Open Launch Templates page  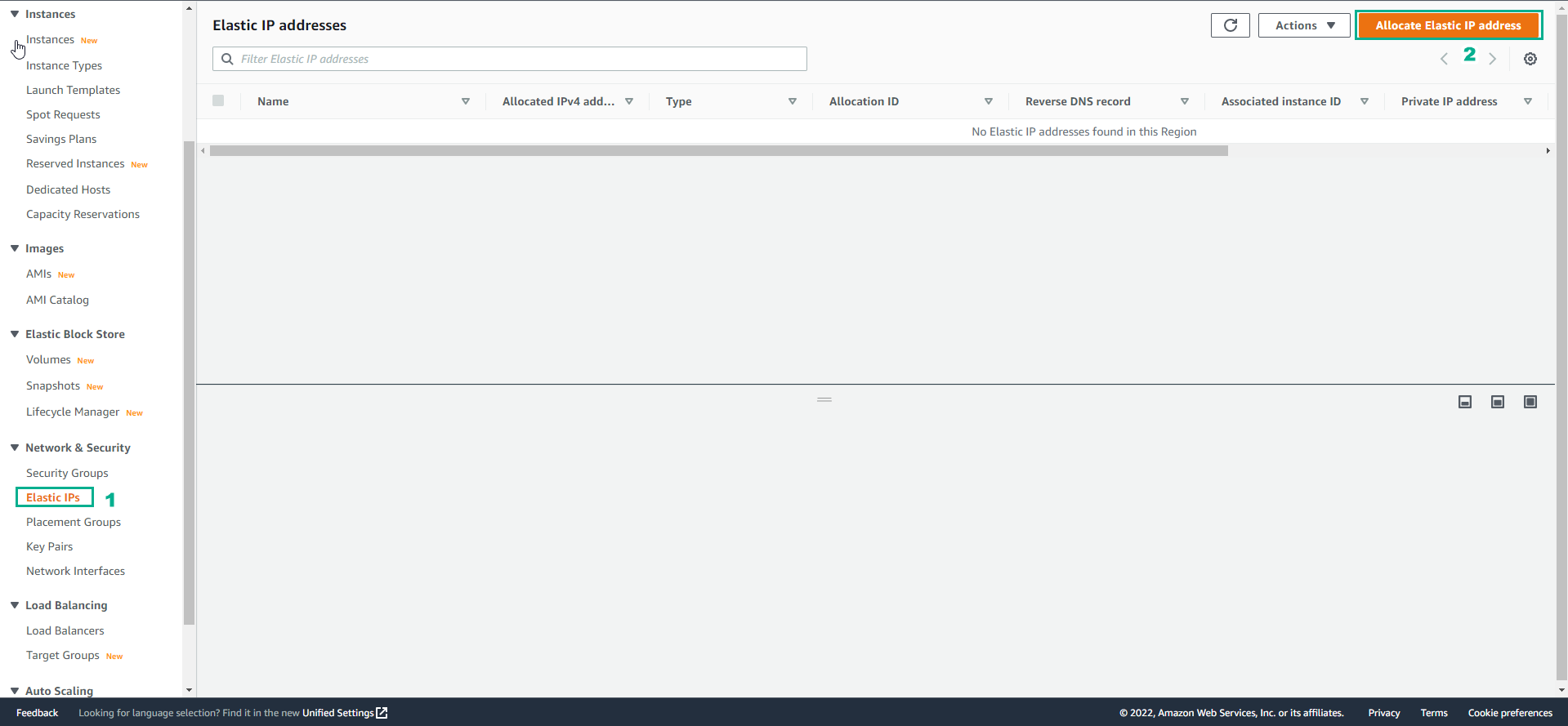pyautogui.click(x=73, y=90)
